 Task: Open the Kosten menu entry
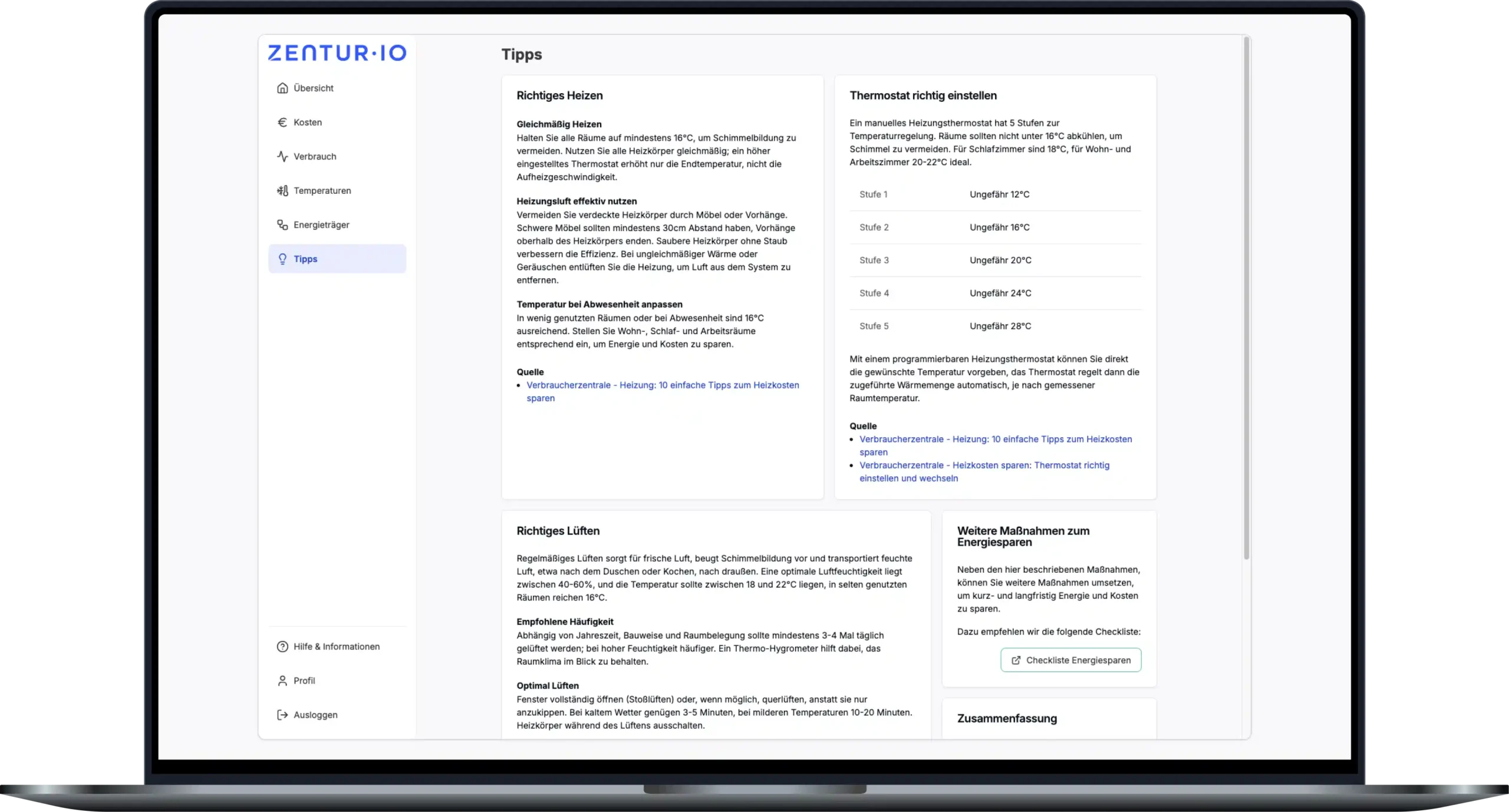point(308,123)
